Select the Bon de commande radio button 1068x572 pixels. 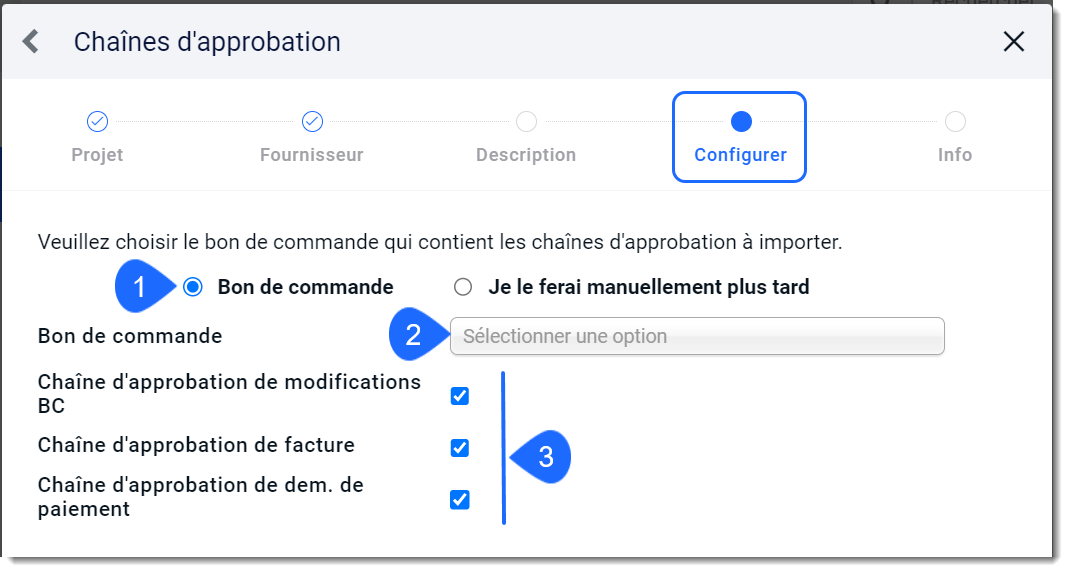(x=193, y=287)
